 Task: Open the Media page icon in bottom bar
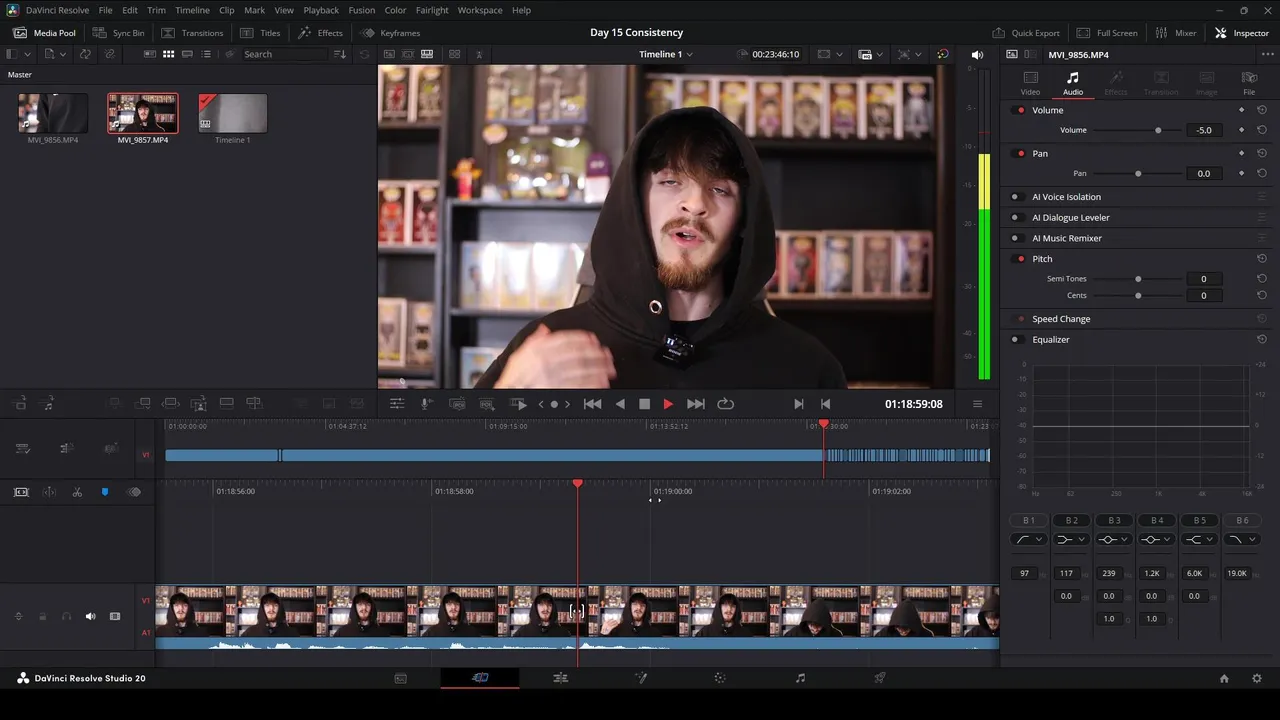pyautogui.click(x=400, y=678)
